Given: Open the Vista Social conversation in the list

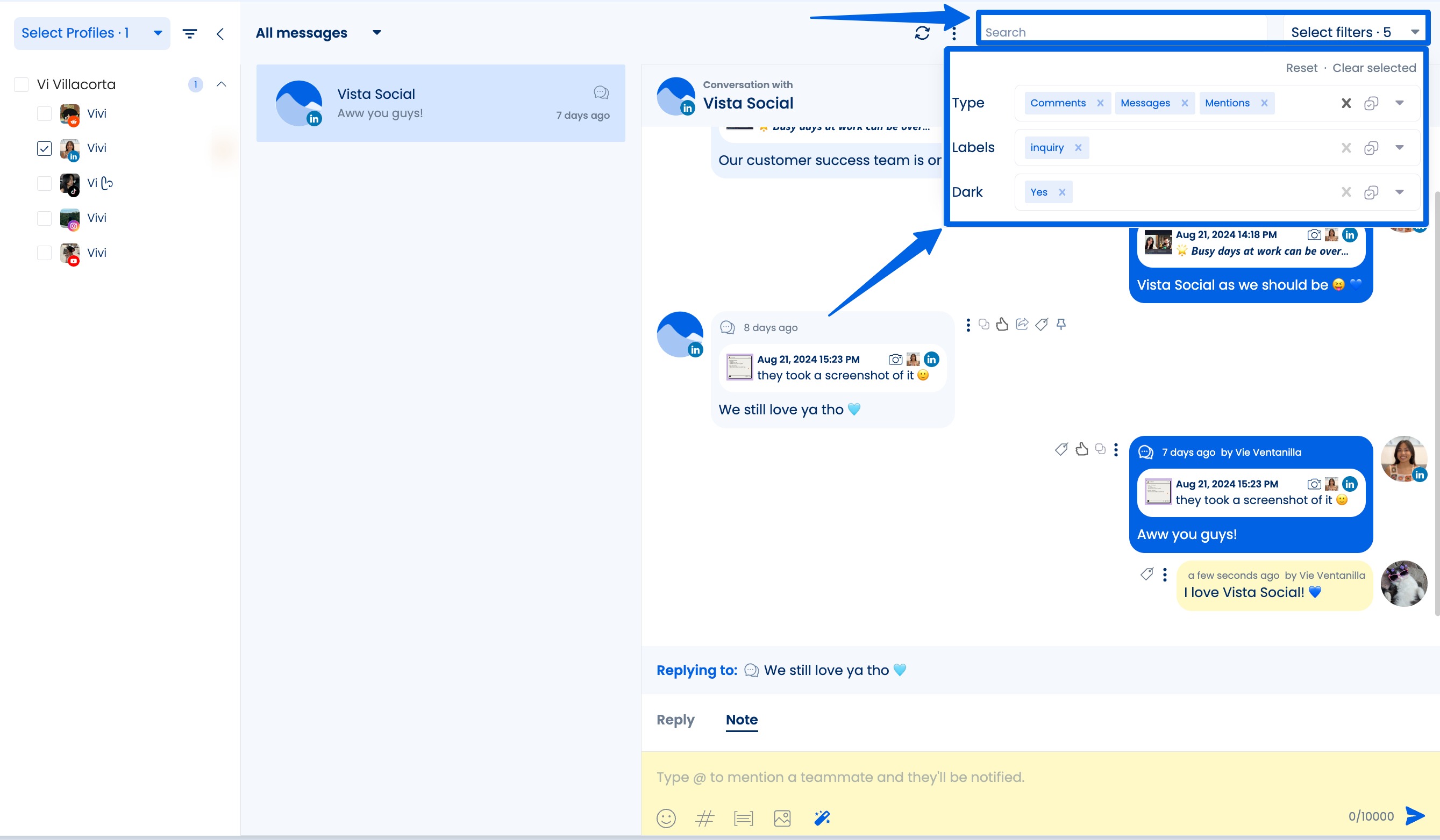Looking at the screenshot, I should point(440,103).
